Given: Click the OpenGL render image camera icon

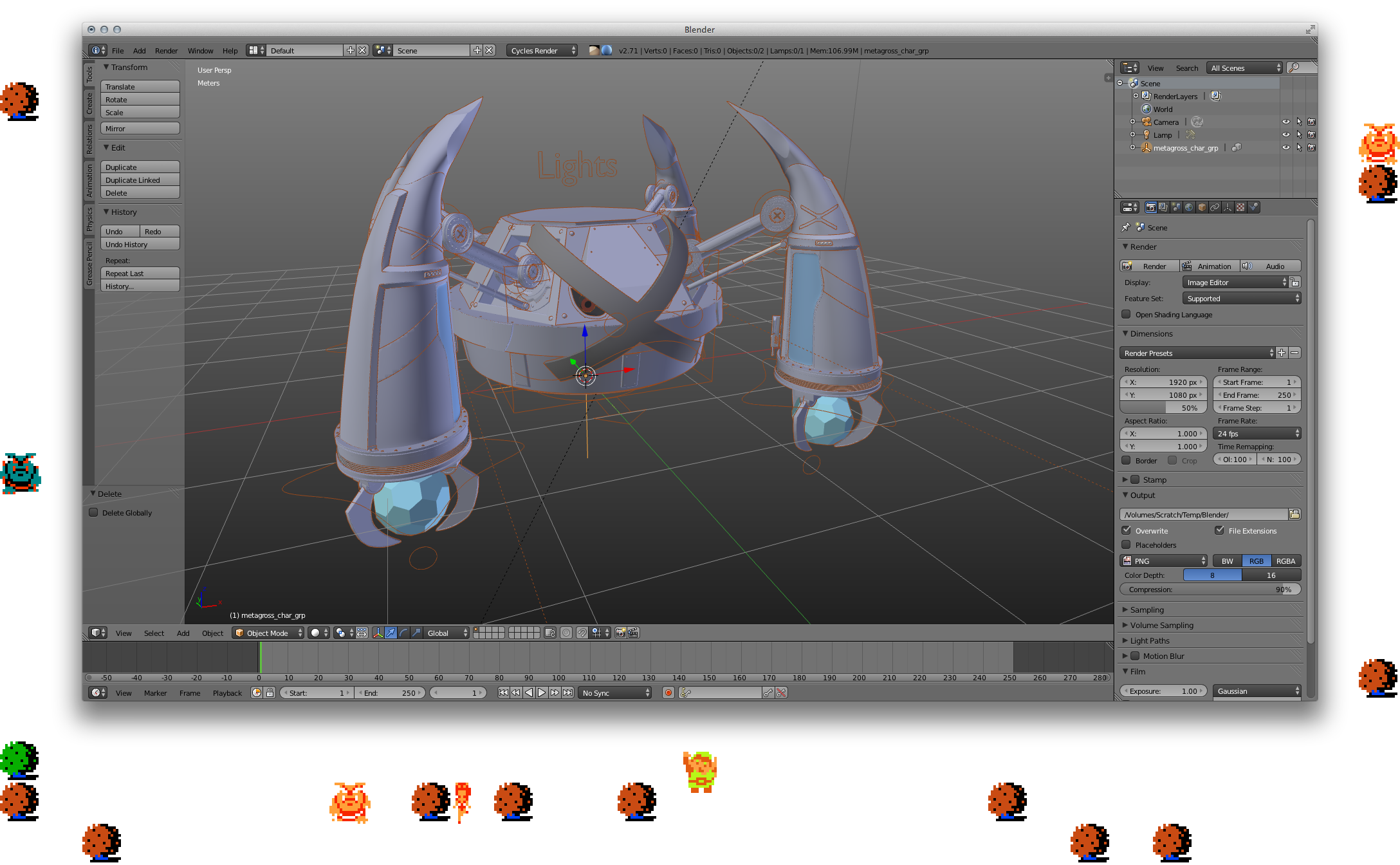Looking at the screenshot, I should pos(620,633).
